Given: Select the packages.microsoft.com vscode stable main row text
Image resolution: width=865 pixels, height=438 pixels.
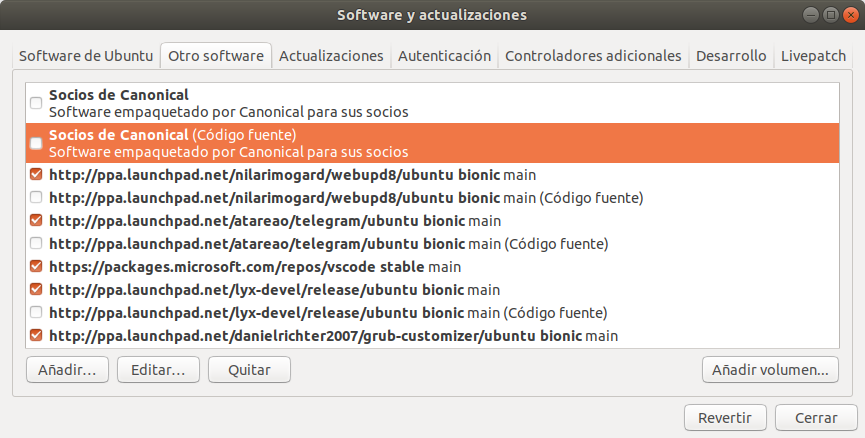Looking at the screenshot, I should click(x=255, y=266).
